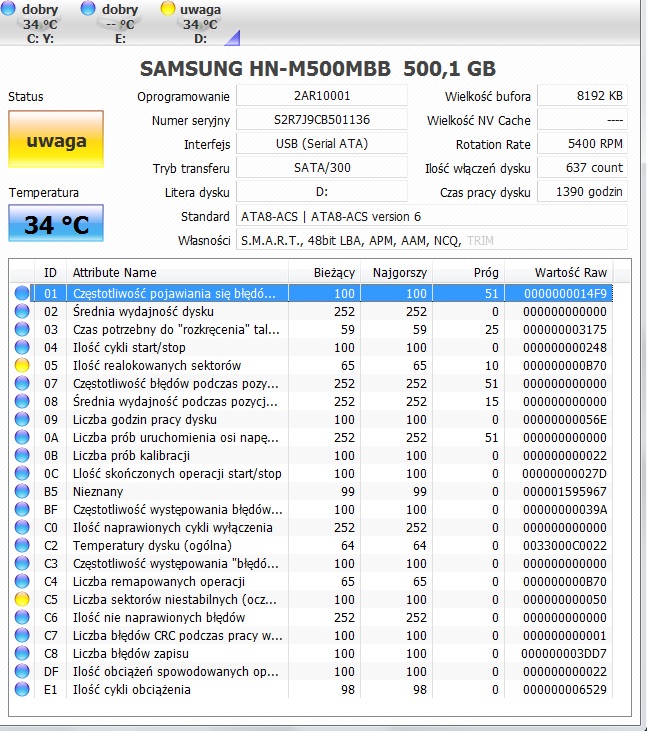Image resolution: width=647 pixels, height=731 pixels.
Task: Click the blue status icon for attribute E1
Action: (22, 689)
